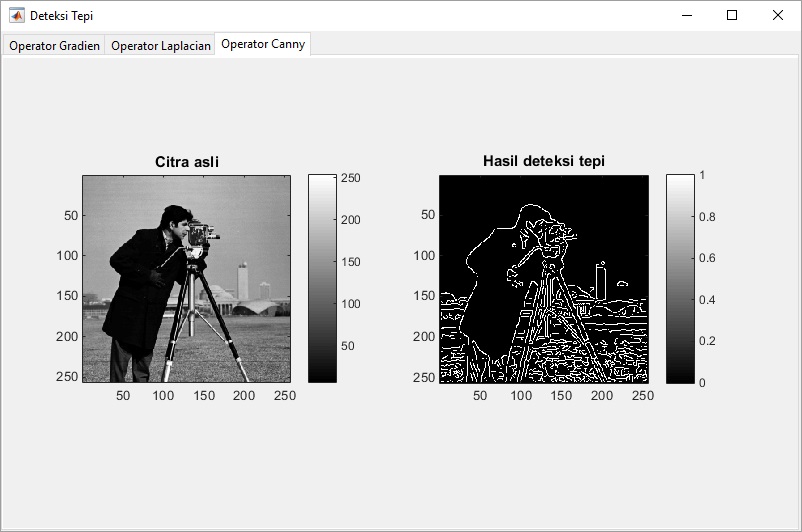Click the 'Citra asli' plot title
The width and height of the screenshot is (802, 532).
pyautogui.click(x=186, y=162)
